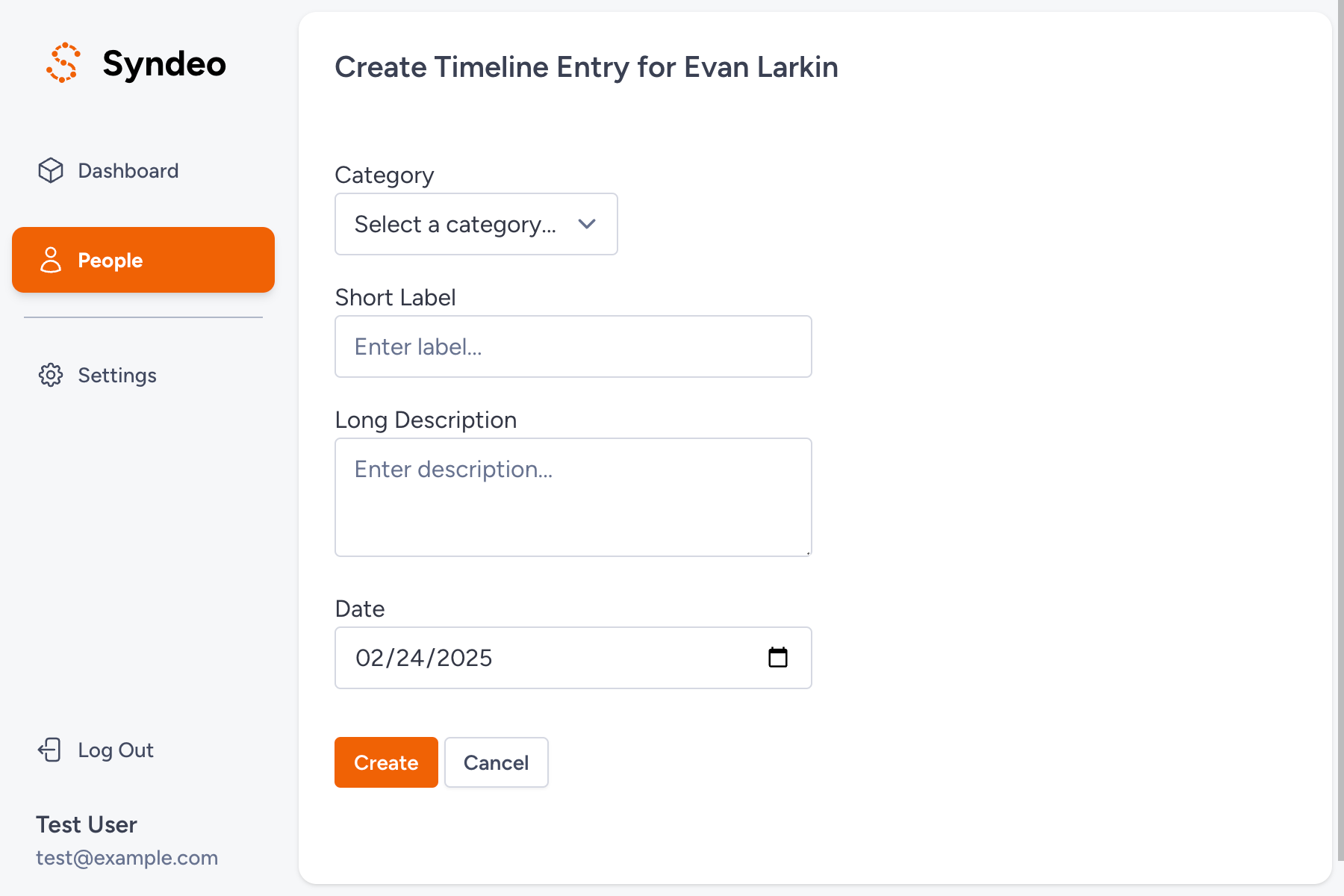Expand the category chevron arrow
This screenshot has width=1344, height=896.
pyautogui.click(x=587, y=224)
